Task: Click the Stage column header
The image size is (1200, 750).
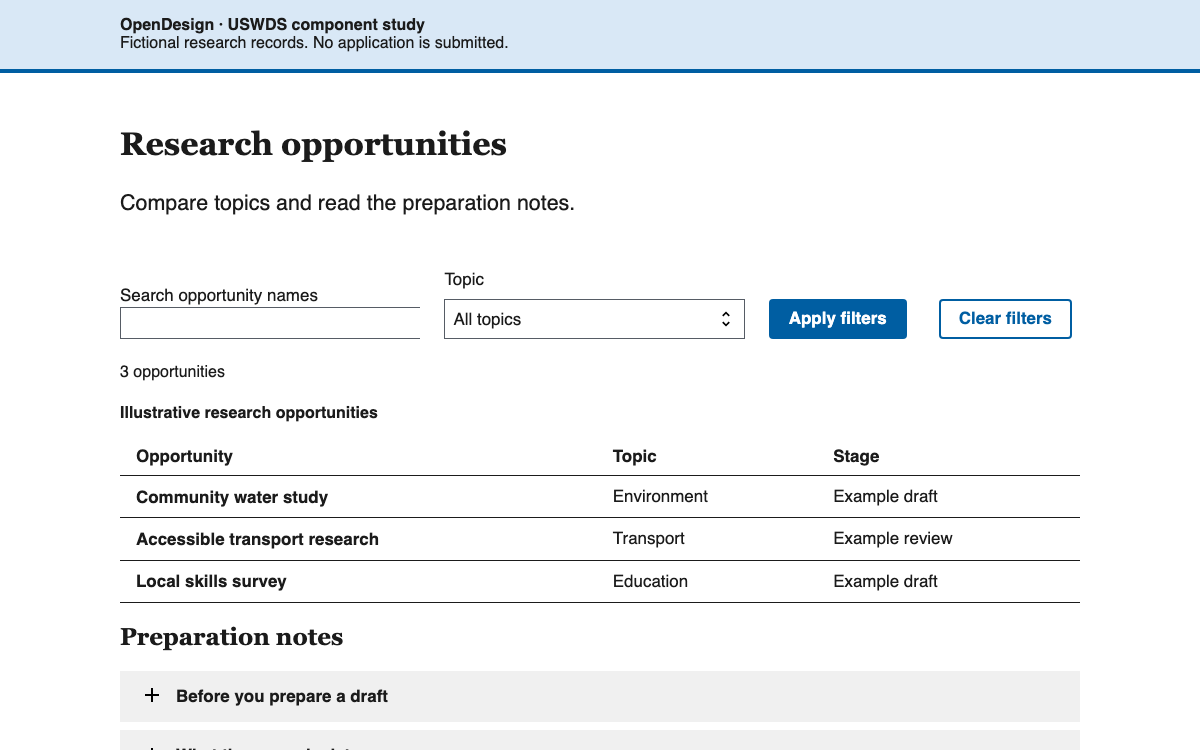Action: [856, 456]
